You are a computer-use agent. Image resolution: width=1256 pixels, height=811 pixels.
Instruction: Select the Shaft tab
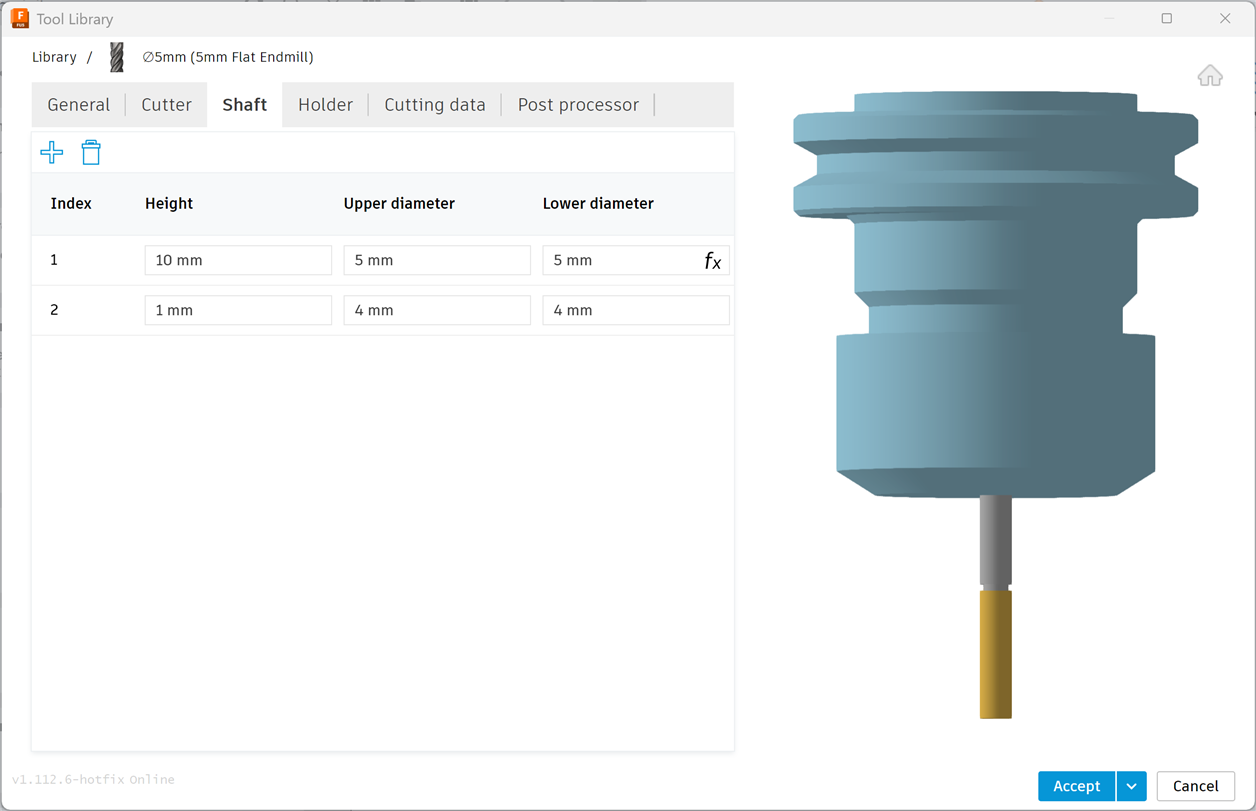coord(244,104)
